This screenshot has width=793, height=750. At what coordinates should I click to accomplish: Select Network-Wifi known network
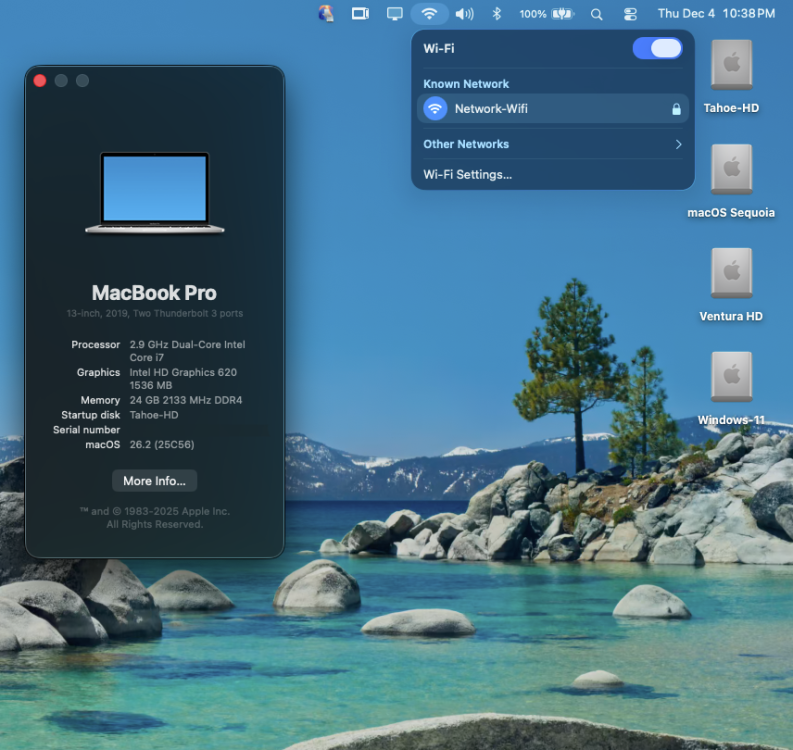pos(553,109)
